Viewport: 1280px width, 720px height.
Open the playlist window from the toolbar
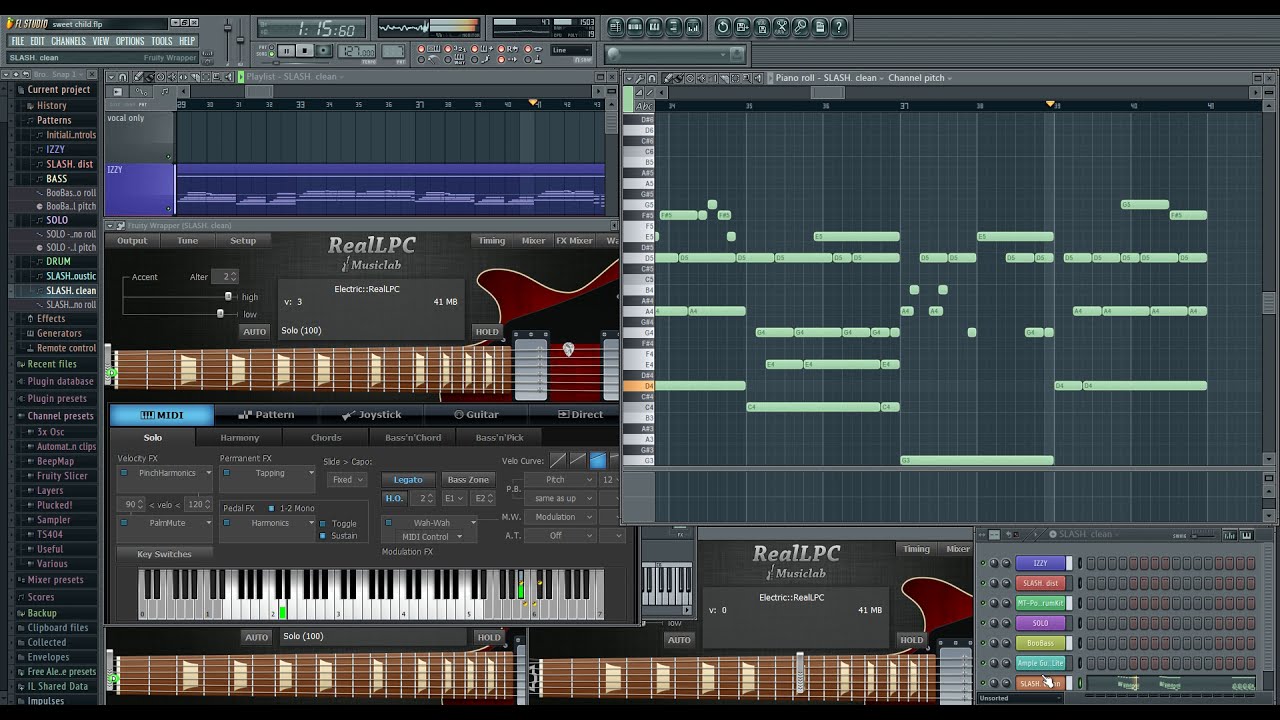(616, 27)
